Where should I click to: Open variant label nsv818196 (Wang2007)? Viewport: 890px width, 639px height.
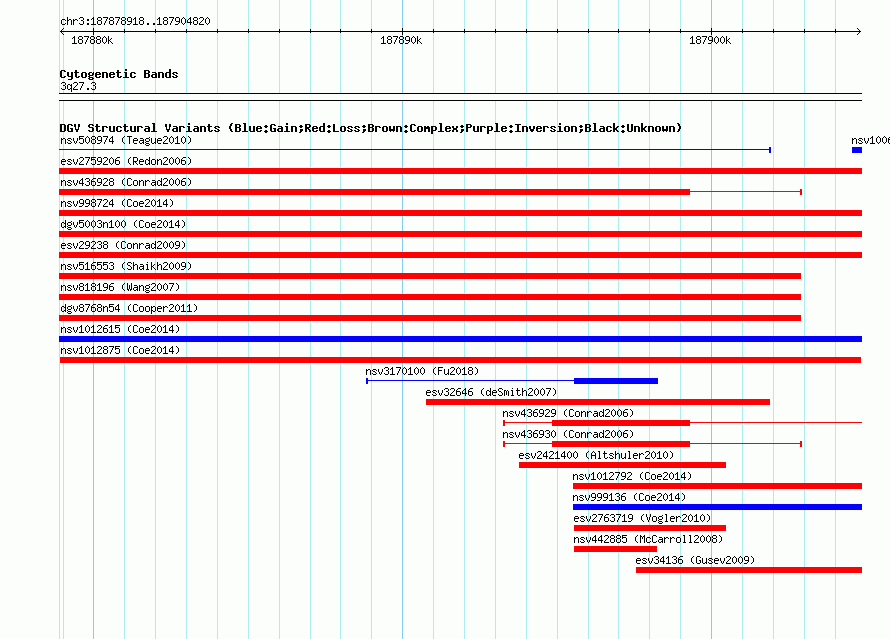pyautogui.click(x=120, y=287)
